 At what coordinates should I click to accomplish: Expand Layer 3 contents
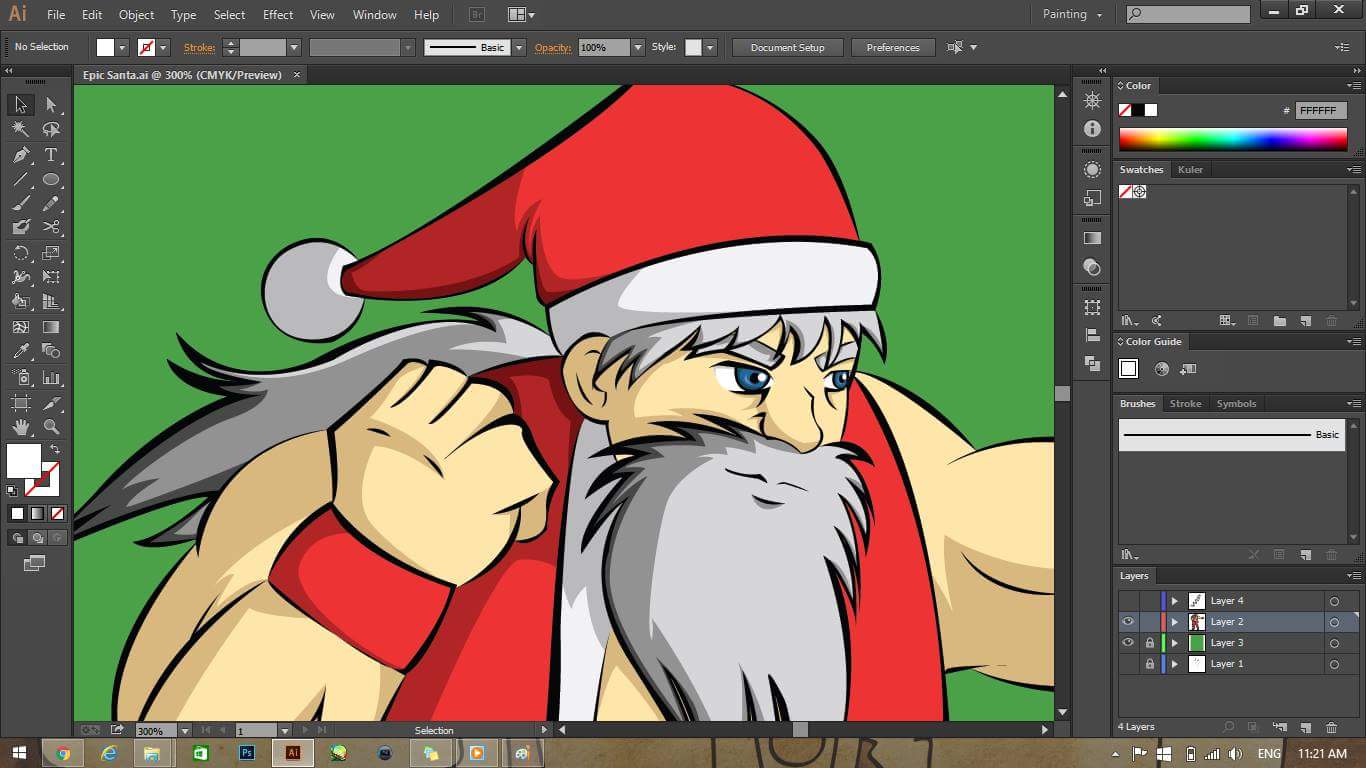pyautogui.click(x=1175, y=643)
